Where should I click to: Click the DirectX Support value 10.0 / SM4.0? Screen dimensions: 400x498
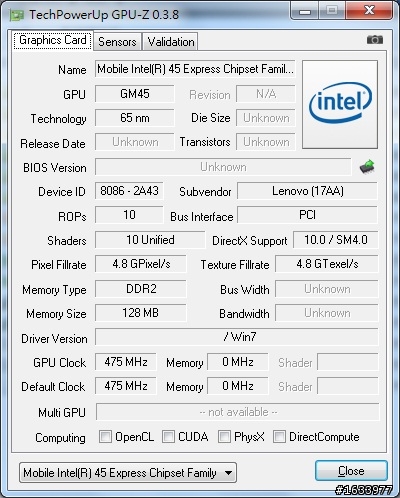click(x=336, y=240)
